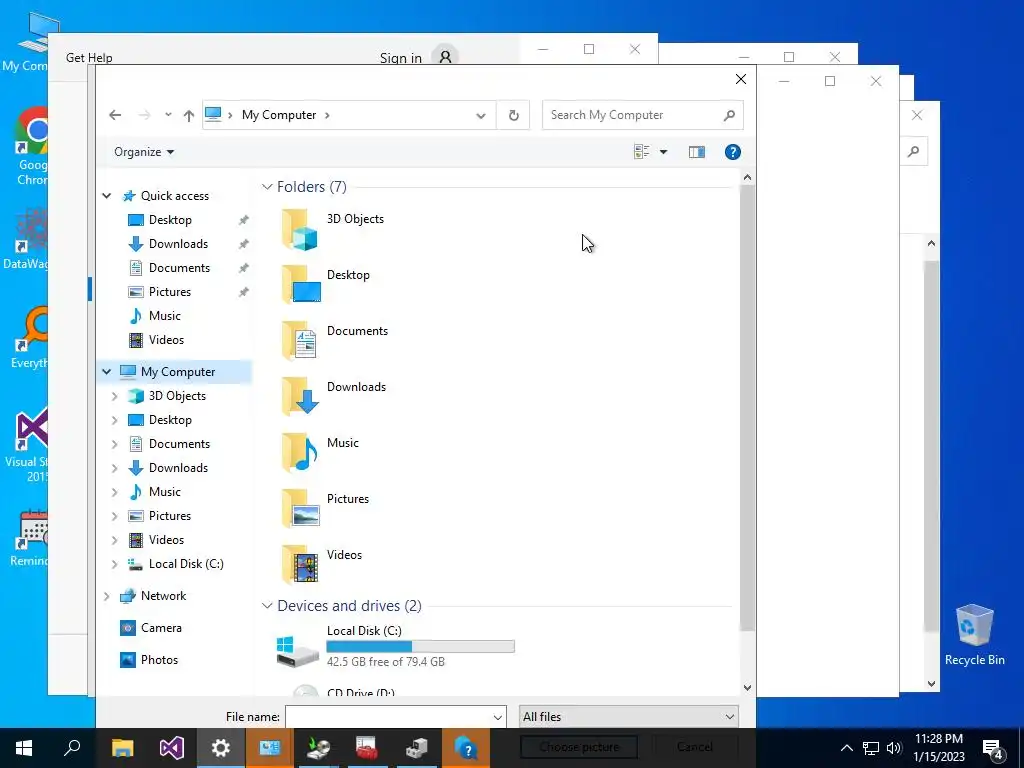
Task: Click the file list scroll-down arrow
Action: pos(747,688)
